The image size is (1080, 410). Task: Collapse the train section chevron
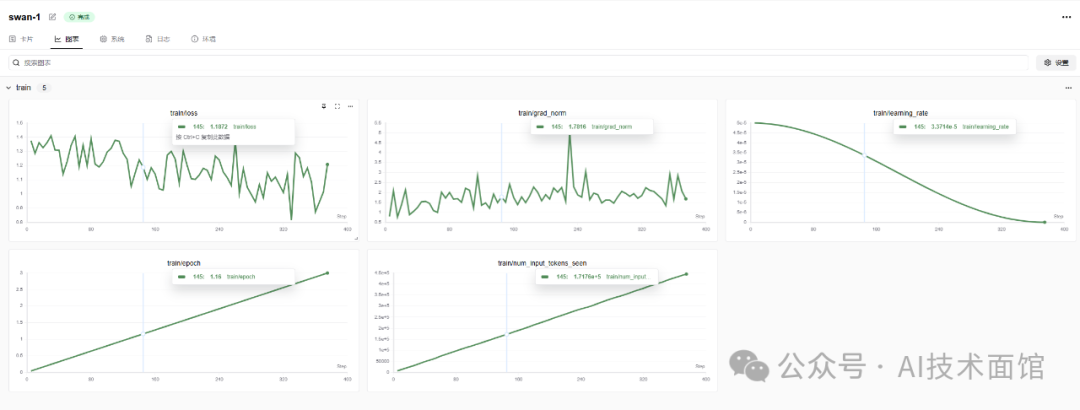(x=9, y=88)
